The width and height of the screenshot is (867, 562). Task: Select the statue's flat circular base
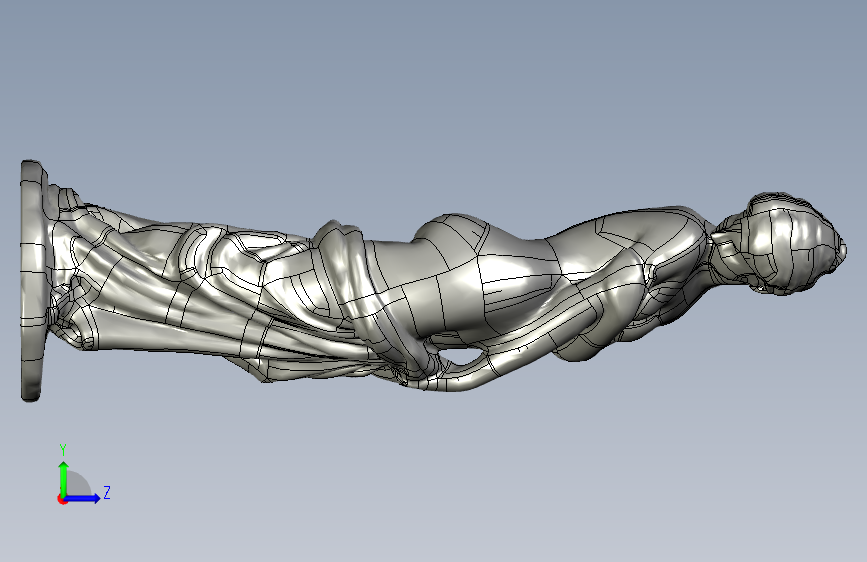click(x=33, y=281)
